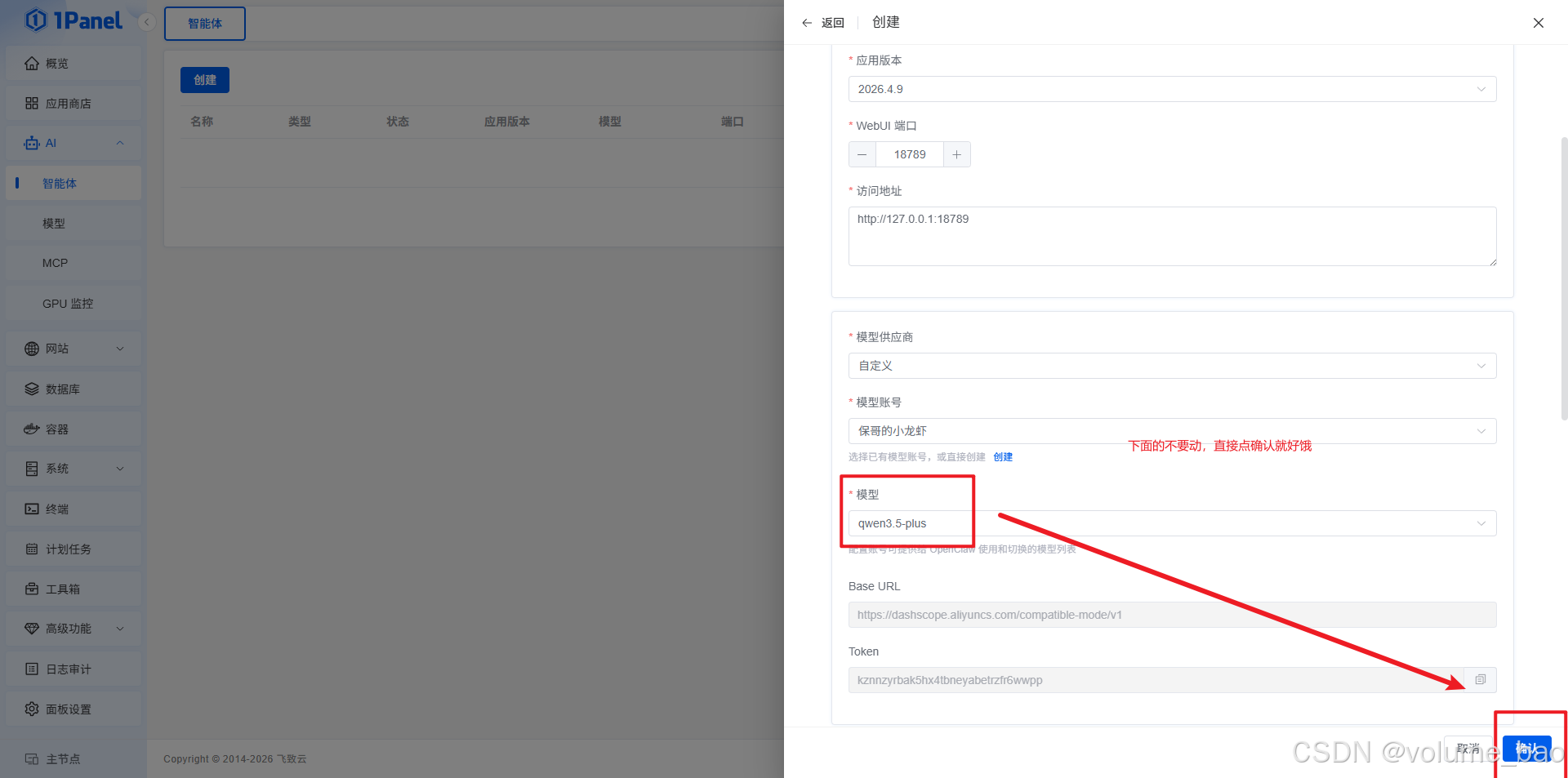Click the terminal icon beside 终端
The width and height of the screenshot is (1568, 778).
(x=32, y=509)
